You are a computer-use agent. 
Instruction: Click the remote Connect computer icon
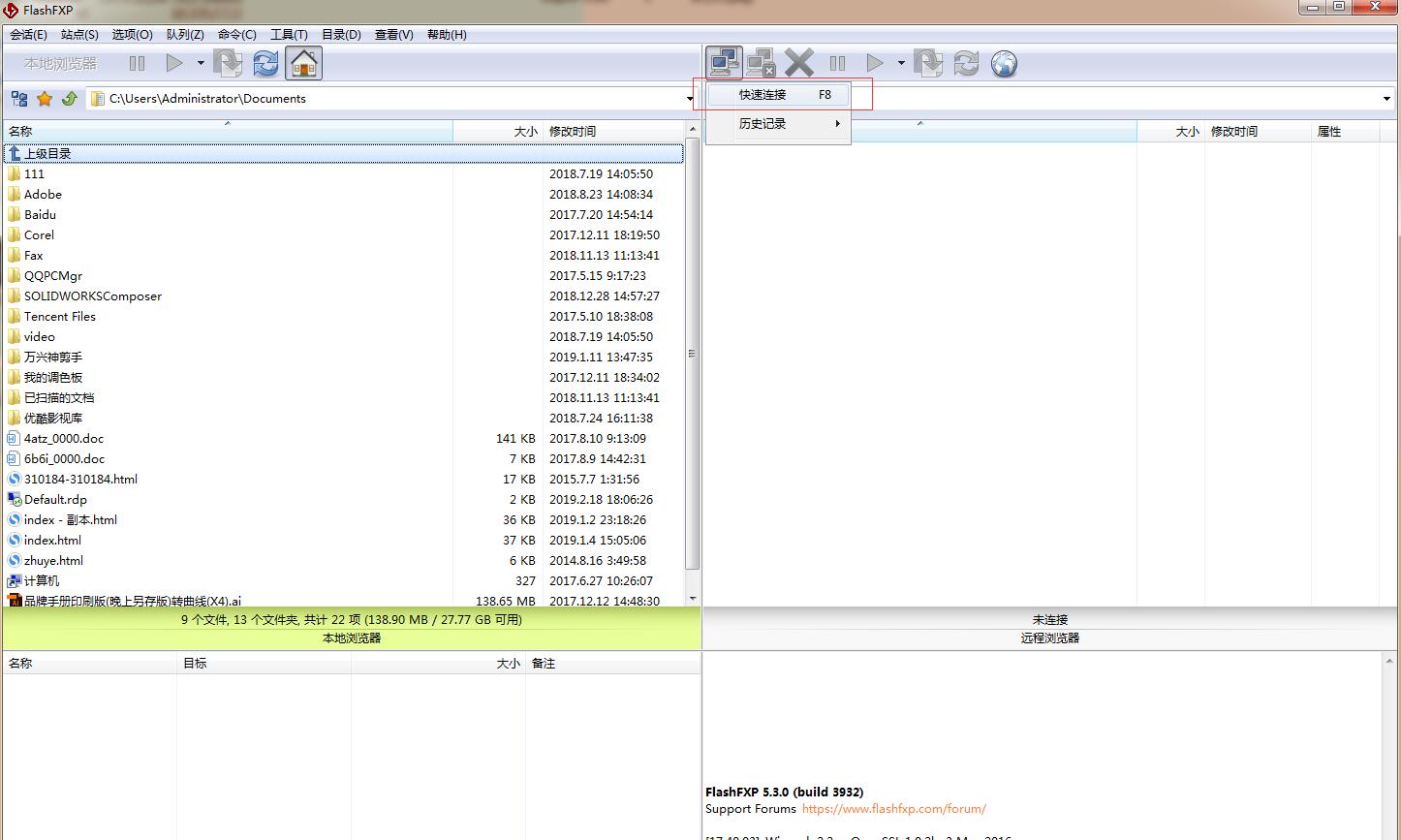click(724, 64)
